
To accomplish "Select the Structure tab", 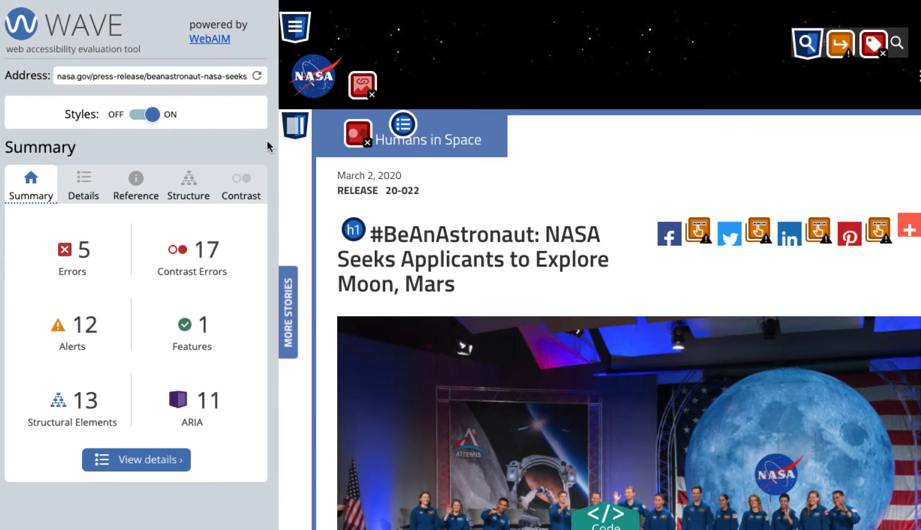I will (x=188, y=185).
